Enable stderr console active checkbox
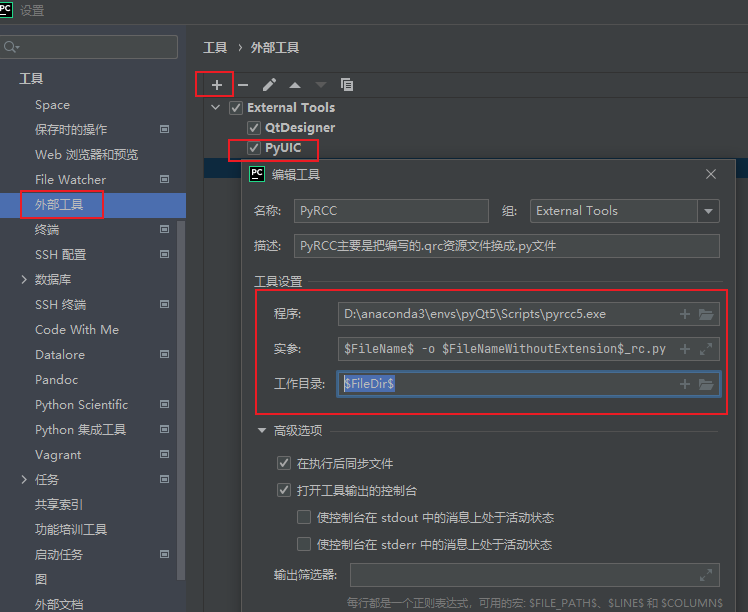 click(x=304, y=544)
